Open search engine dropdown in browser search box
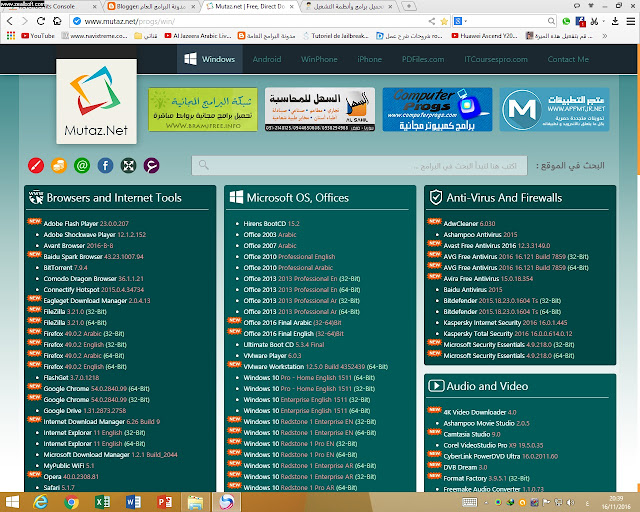Image resolution: width=640 pixels, height=512 pixels. [460, 21]
